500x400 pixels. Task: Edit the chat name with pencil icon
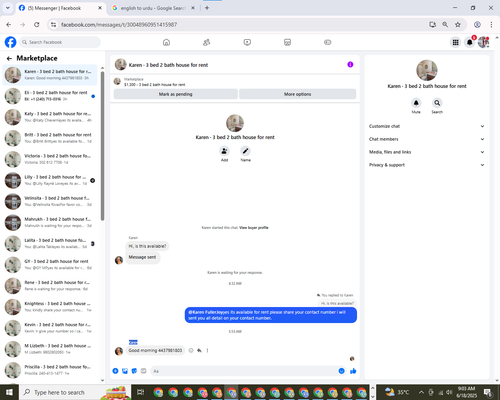[245, 151]
